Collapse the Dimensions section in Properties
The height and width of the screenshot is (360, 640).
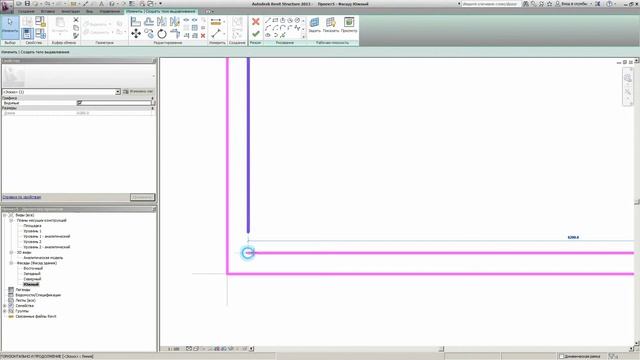pyautogui.click(x=153, y=108)
